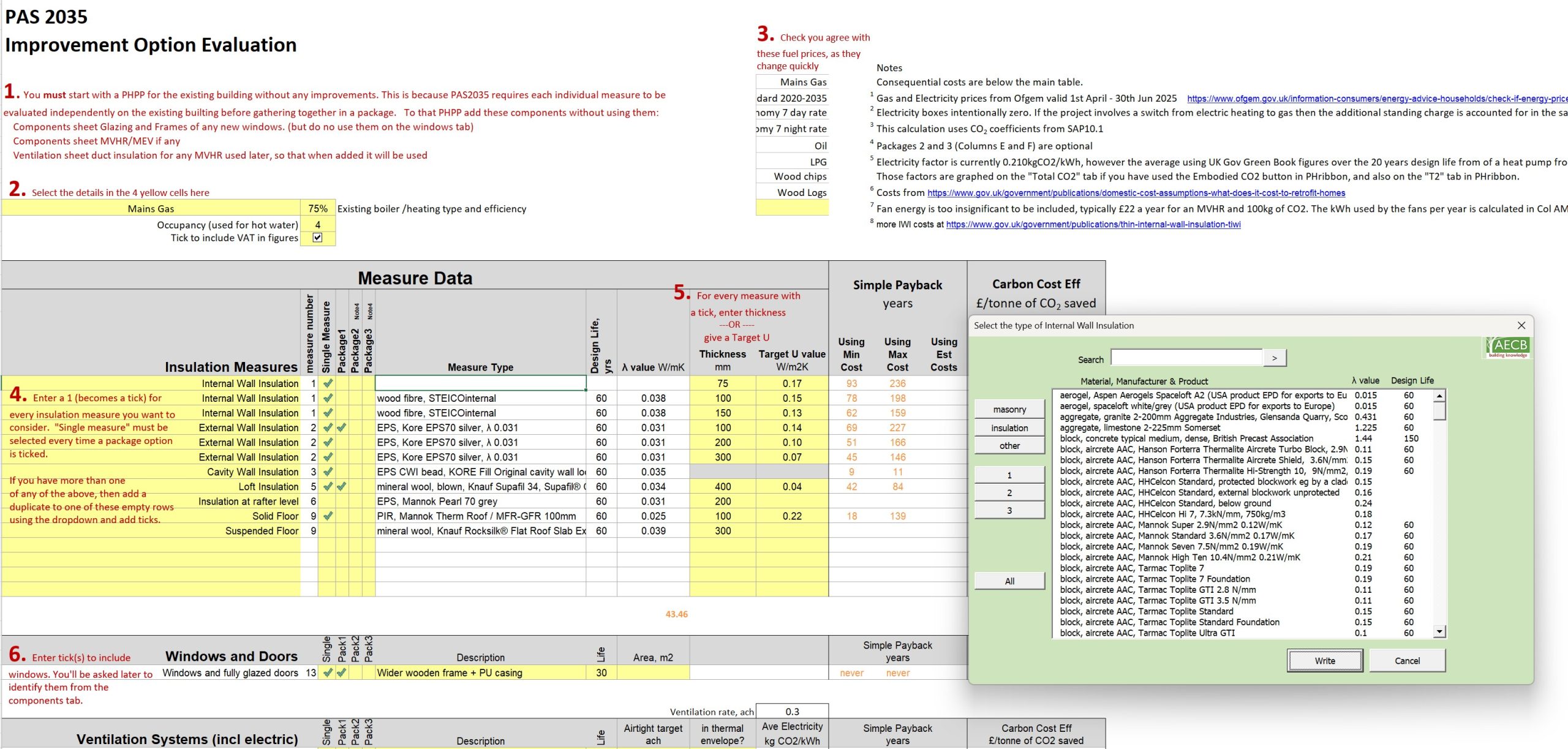Toggle Pack1 tick for Windows and doors
The image size is (1568, 749).
[342, 672]
